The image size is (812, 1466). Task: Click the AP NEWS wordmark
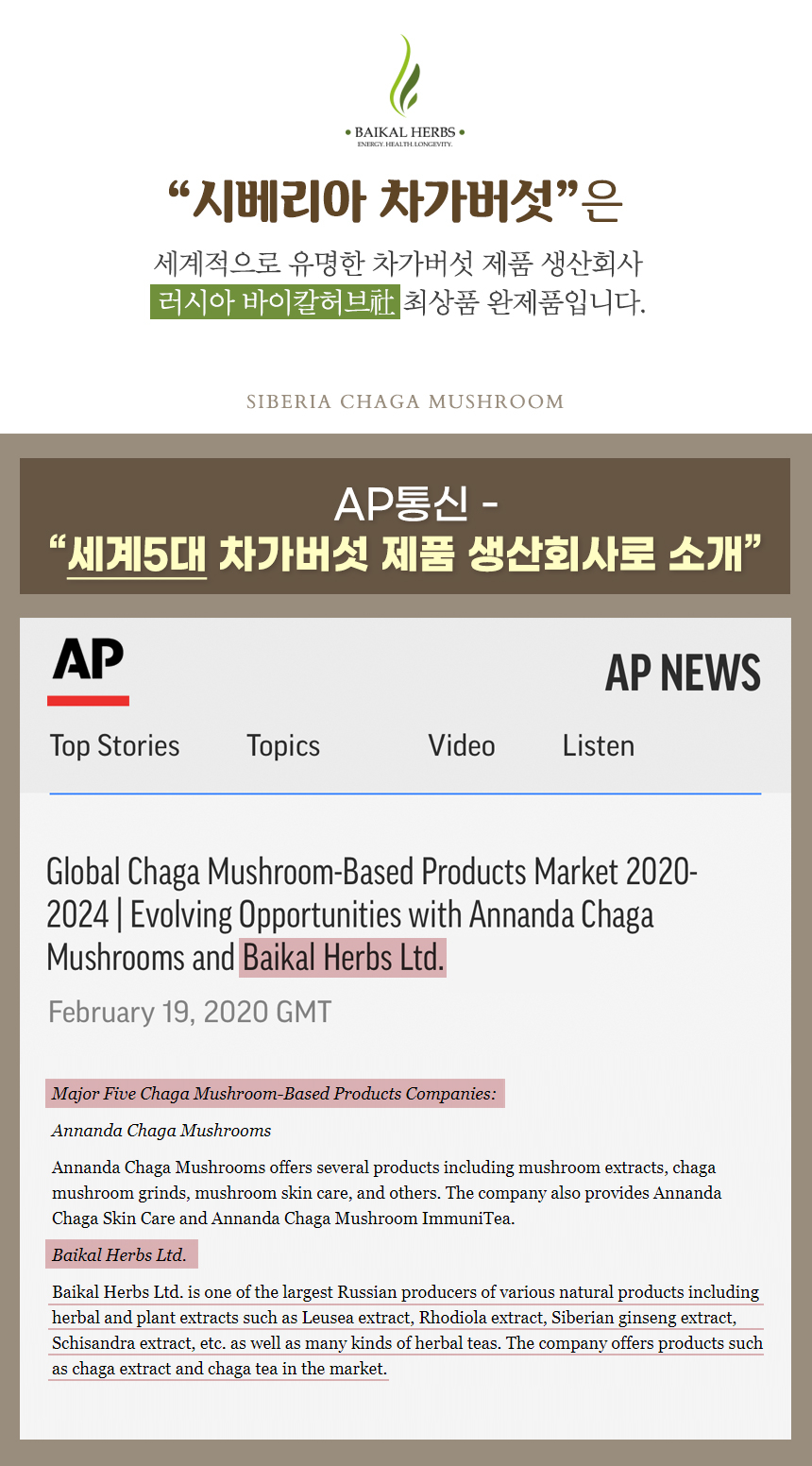point(683,673)
